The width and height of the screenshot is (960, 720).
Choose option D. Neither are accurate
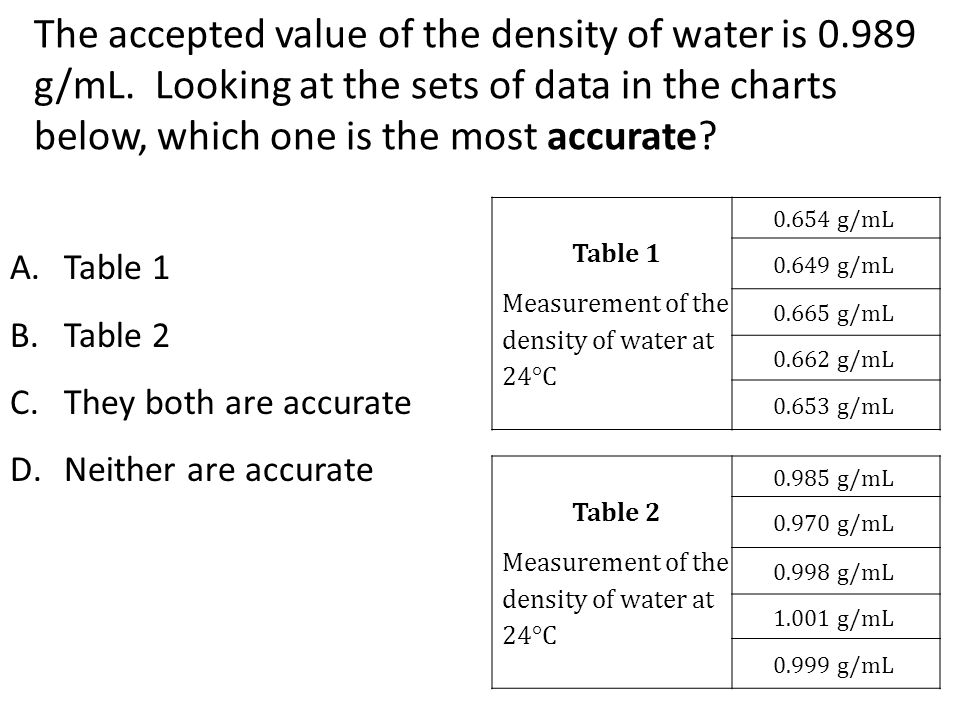click(x=192, y=470)
